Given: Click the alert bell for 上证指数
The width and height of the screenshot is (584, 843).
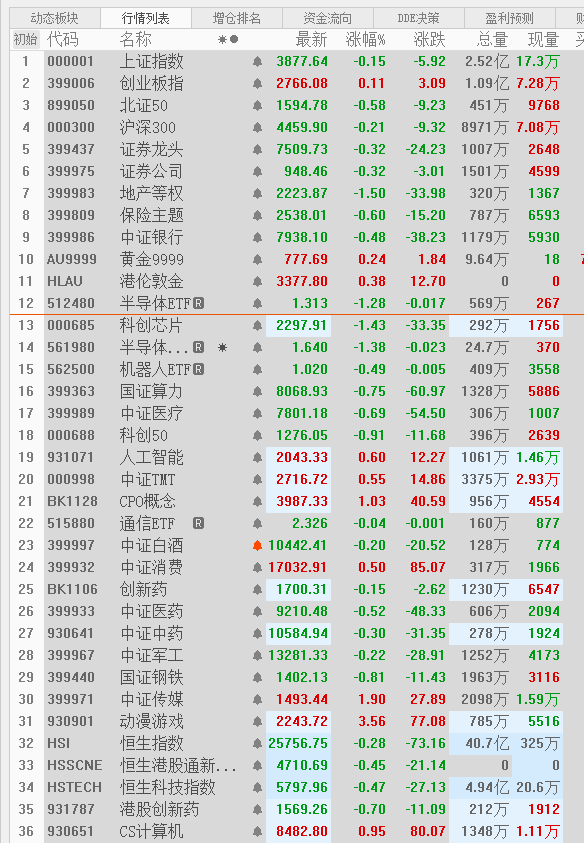Looking at the screenshot, I should (x=257, y=61).
